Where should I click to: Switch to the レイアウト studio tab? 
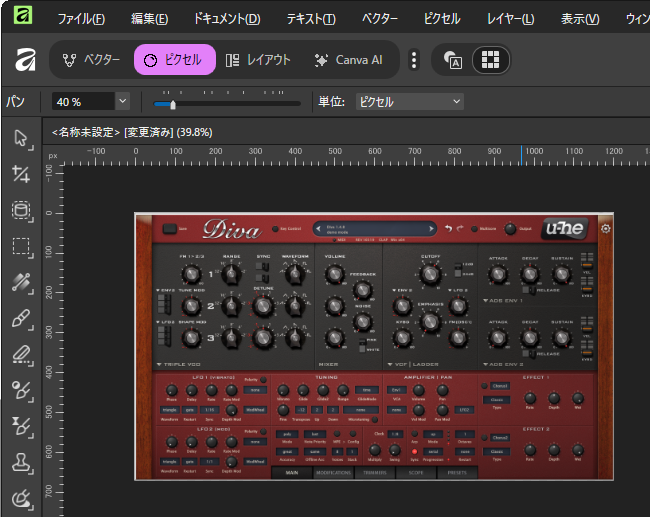258,60
